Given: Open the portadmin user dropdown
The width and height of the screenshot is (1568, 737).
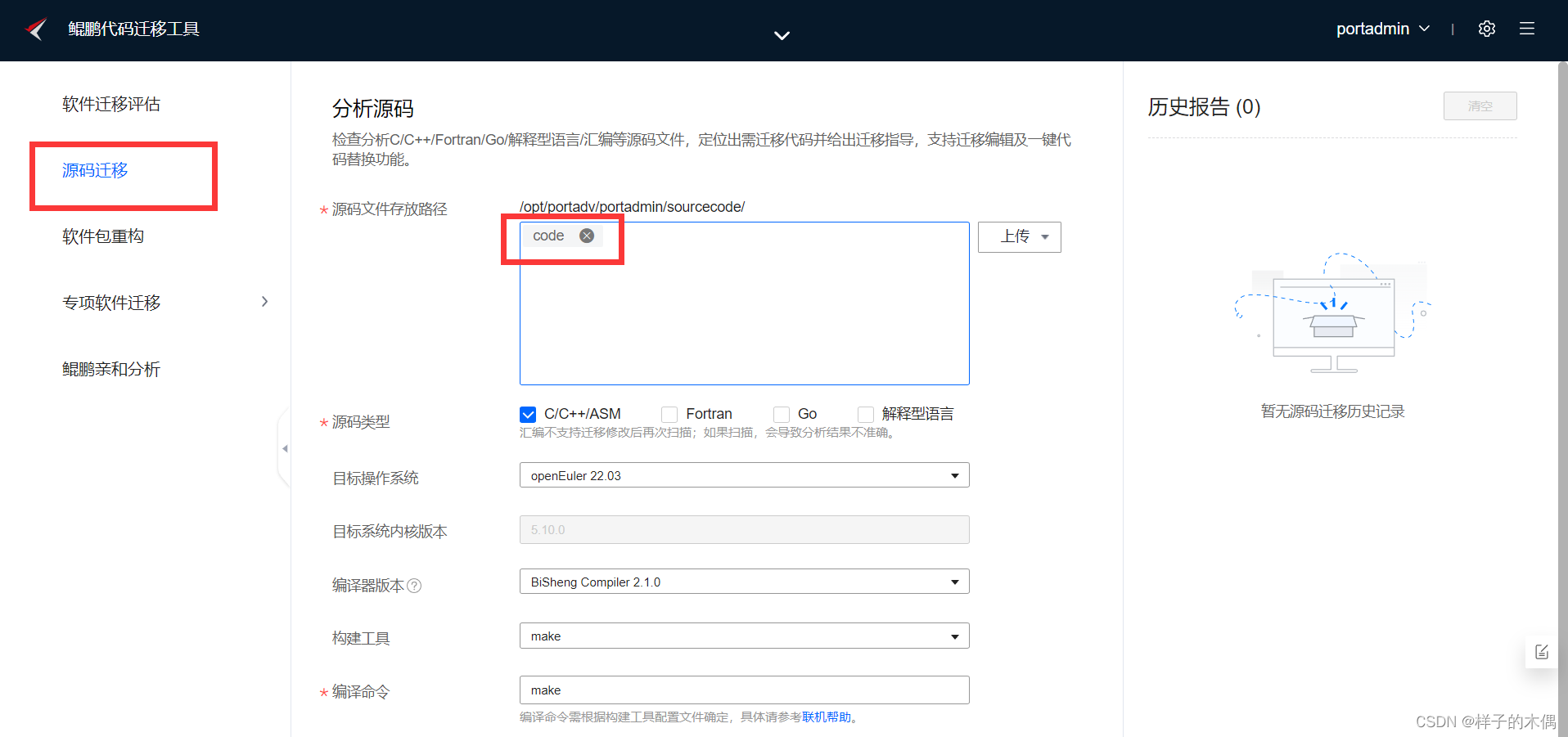Looking at the screenshot, I should coord(1383,29).
